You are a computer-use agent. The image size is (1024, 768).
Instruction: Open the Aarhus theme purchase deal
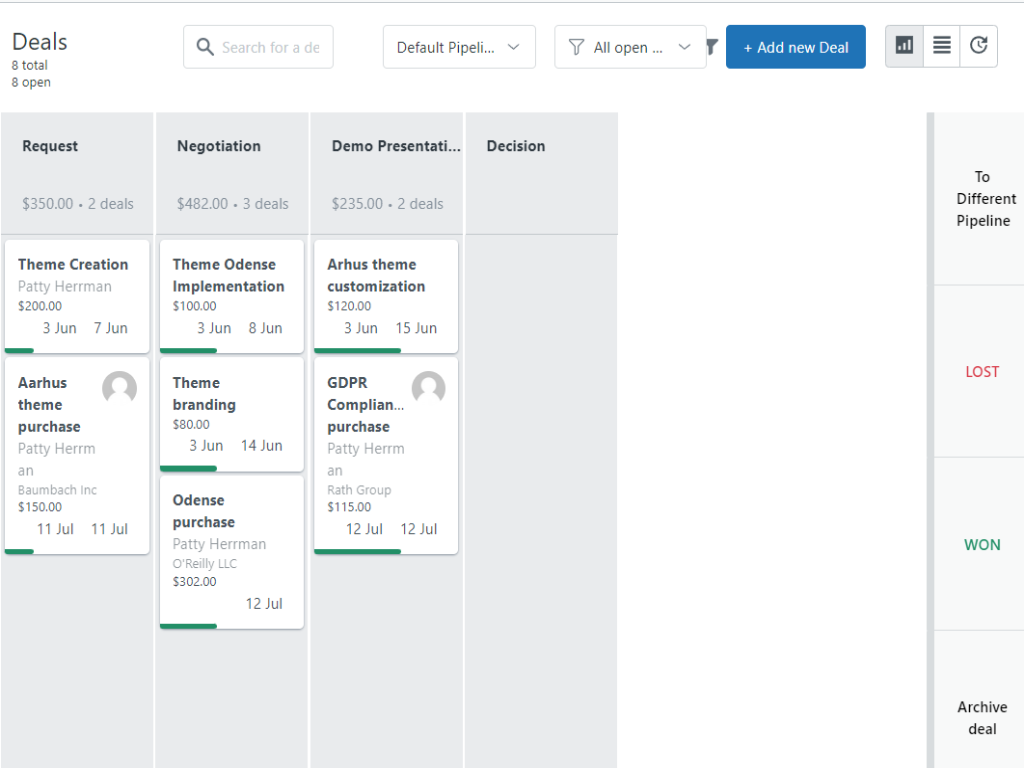coord(77,456)
